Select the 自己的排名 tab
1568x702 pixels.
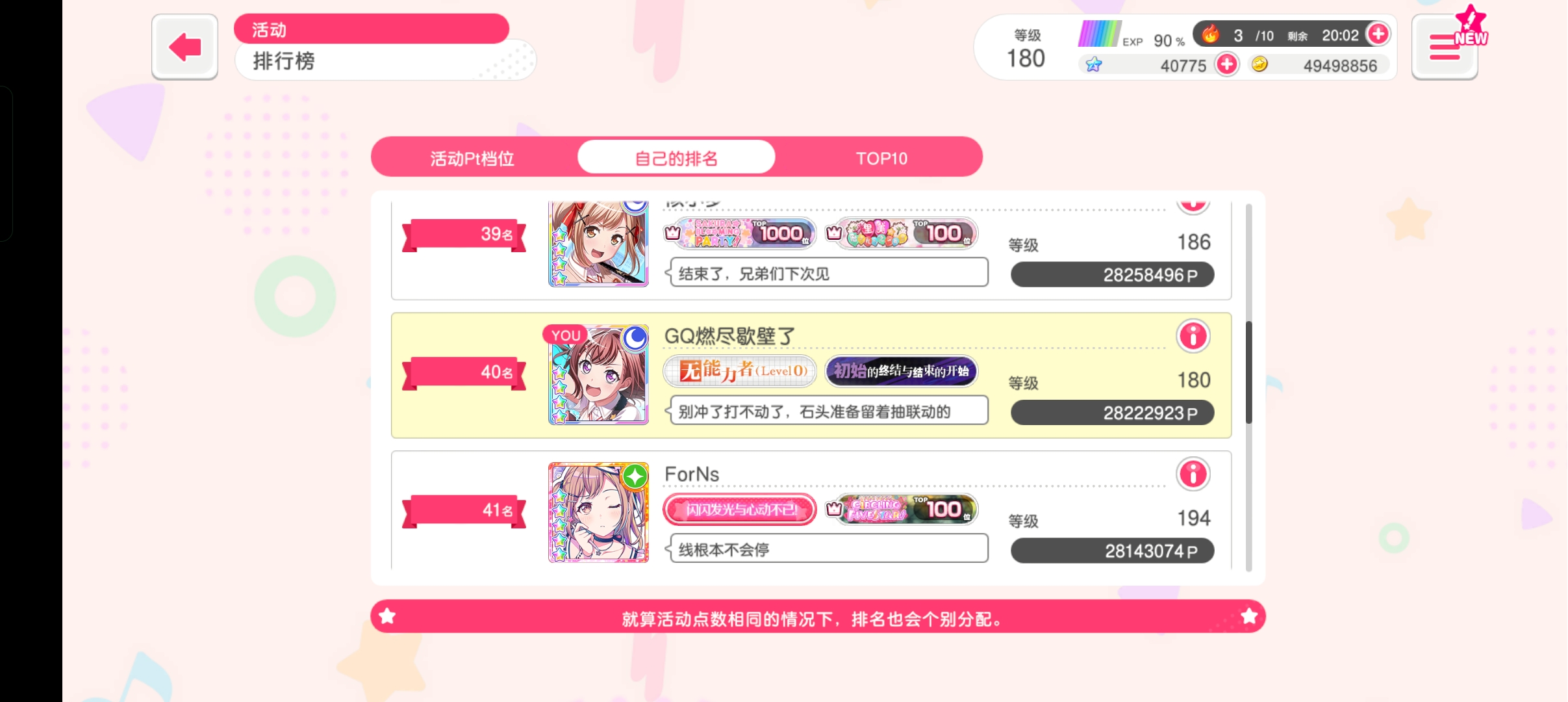tap(676, 157)
